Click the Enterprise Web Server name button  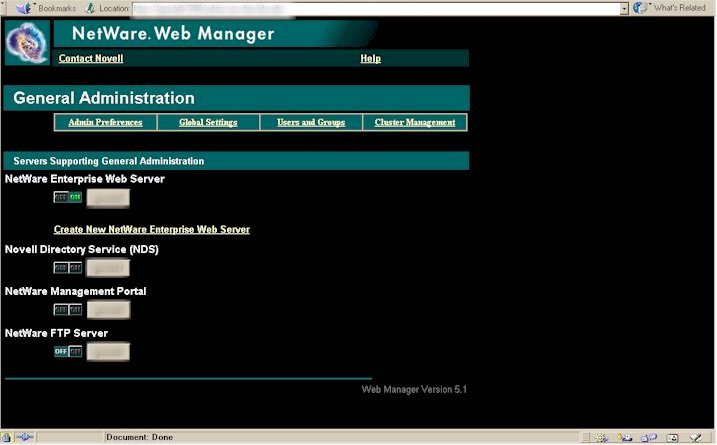pyautogui.click(x=108, y=198)
